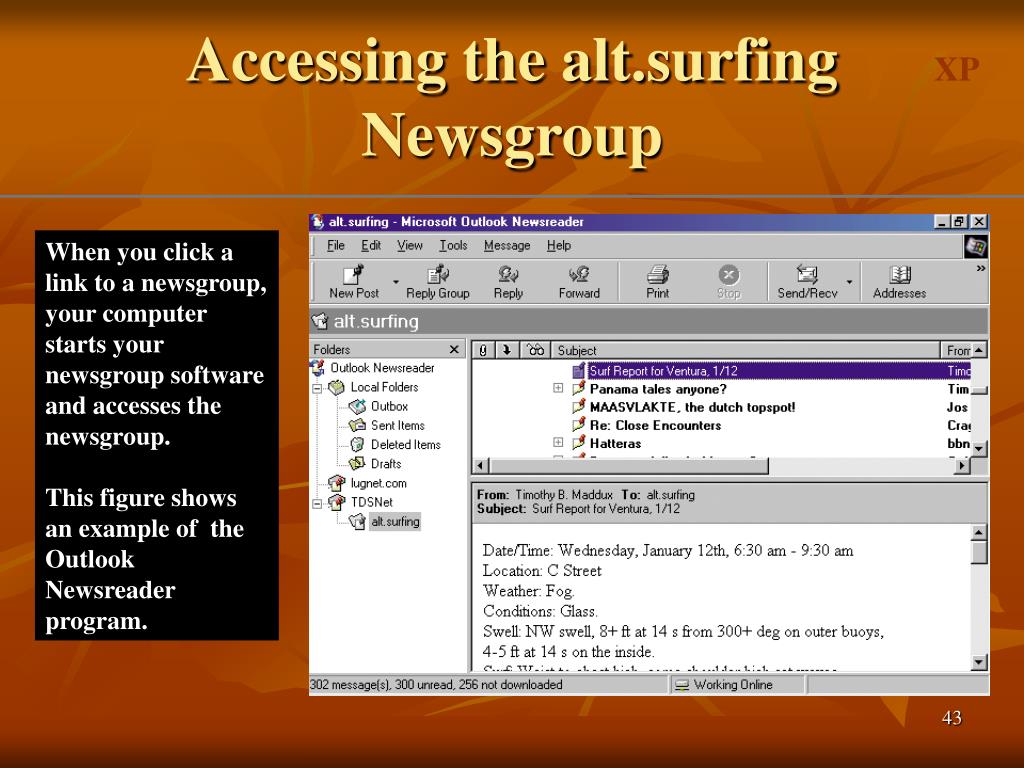The image size is (1024, 768).
Task: Open the New Post dropdown arrow
Action: point(396,282)
